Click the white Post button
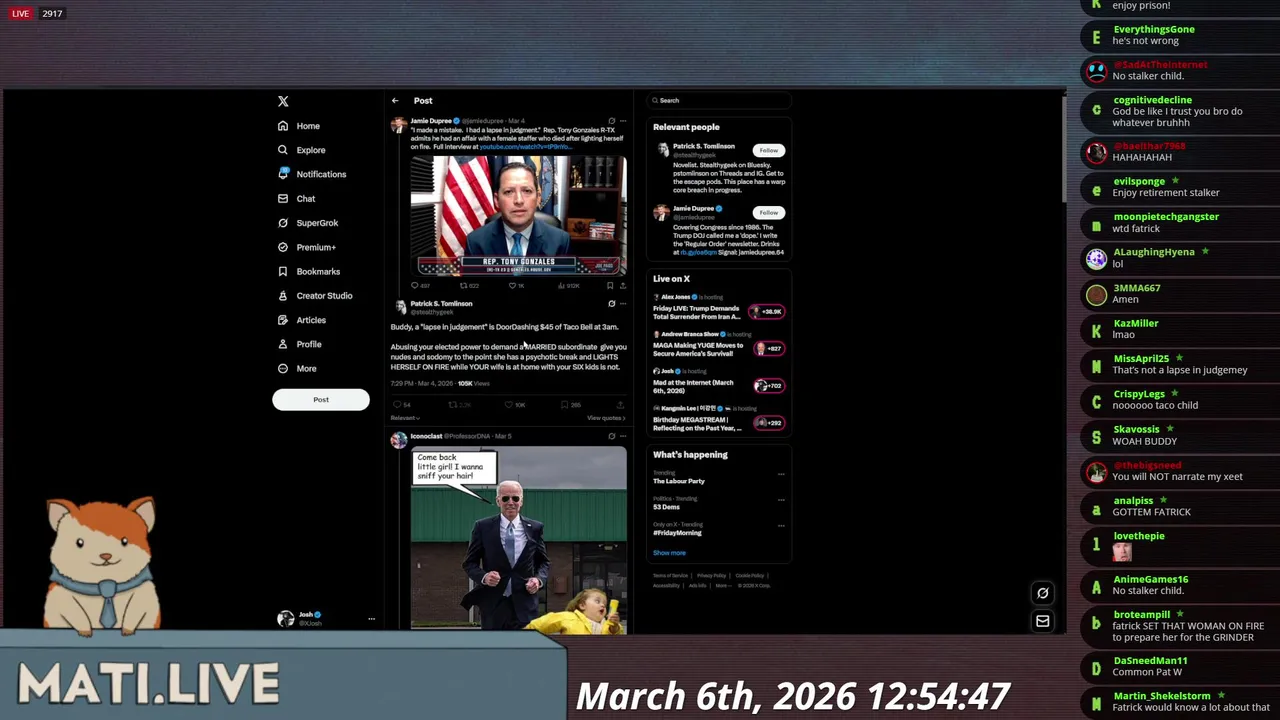 321,400
